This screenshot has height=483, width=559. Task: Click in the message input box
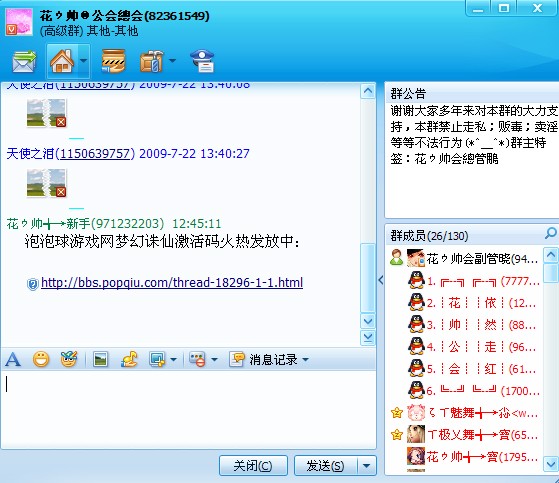pos(188,409)
